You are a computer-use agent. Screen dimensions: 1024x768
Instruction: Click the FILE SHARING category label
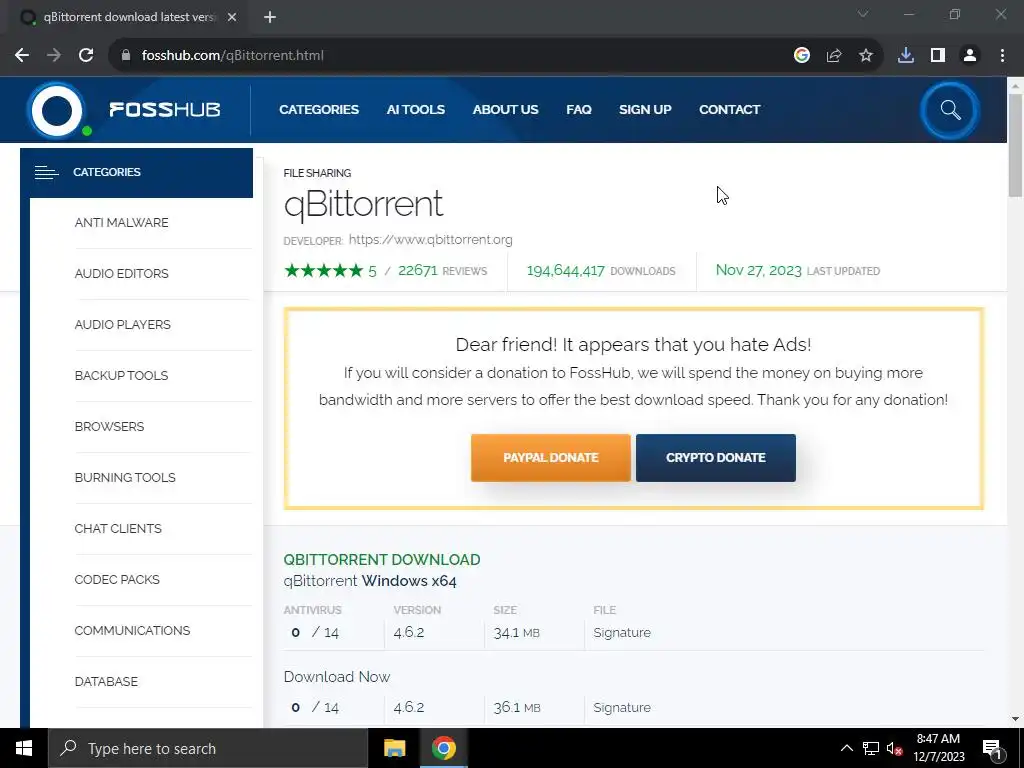317,173
